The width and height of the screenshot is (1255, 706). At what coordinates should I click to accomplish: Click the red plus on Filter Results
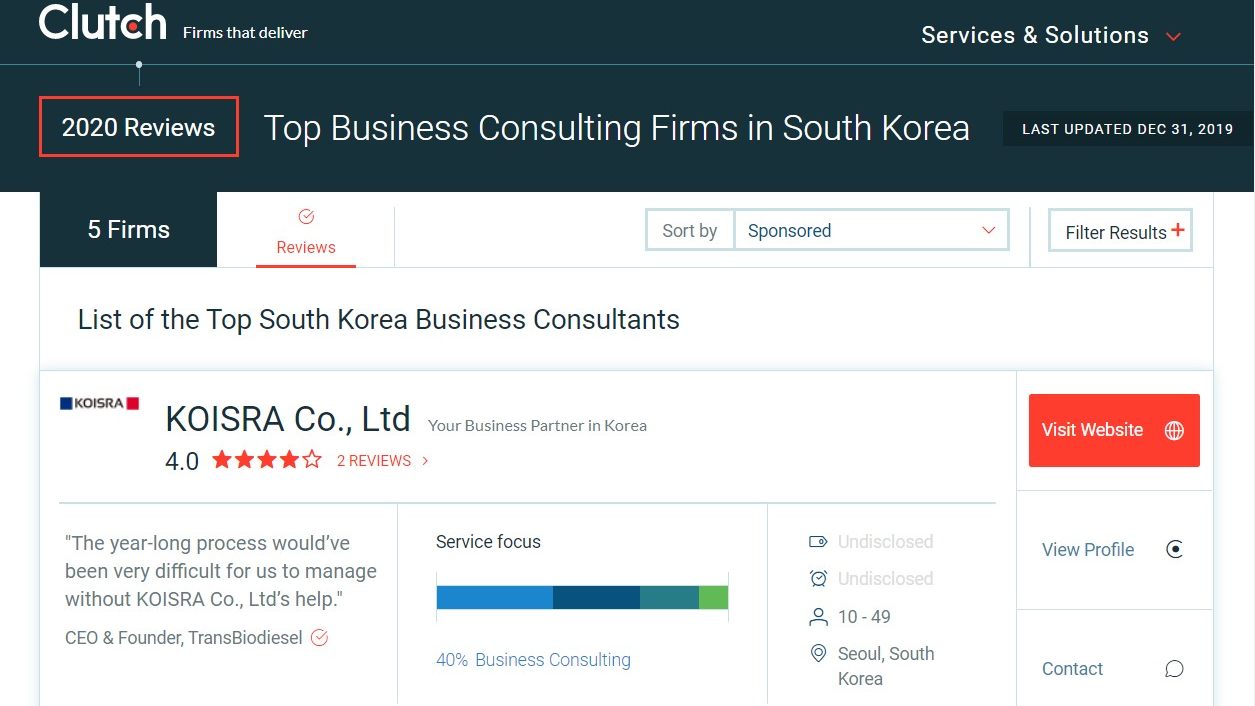[x=1178, y=230]
